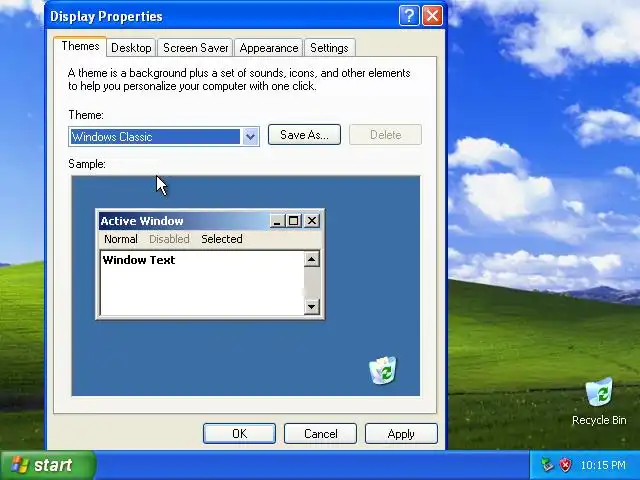640x480 pixels.
Task: Click the 10:15 PM taskbar clock
Action: pos(603,465)
